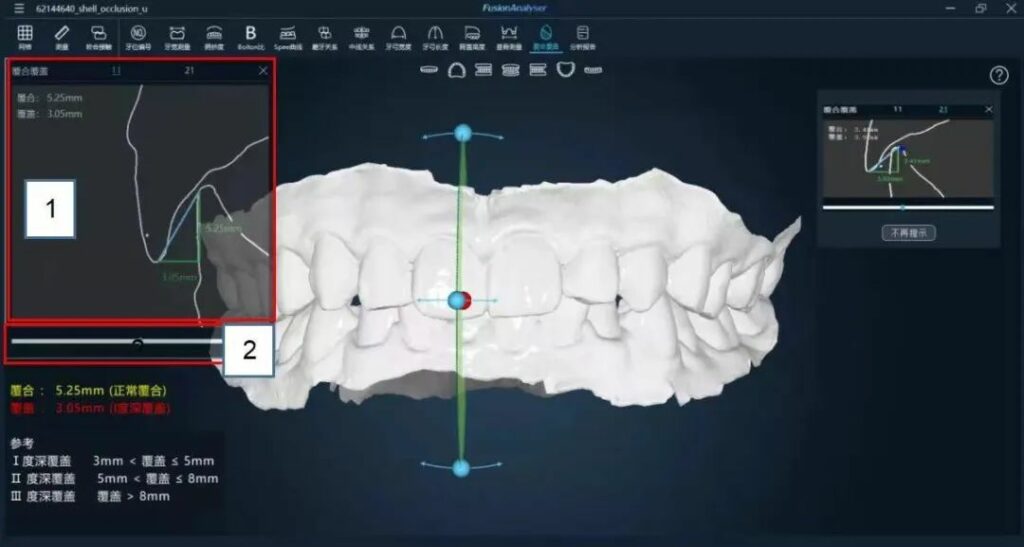Open the analysis report tool
1024x547 pixels.
582,37
